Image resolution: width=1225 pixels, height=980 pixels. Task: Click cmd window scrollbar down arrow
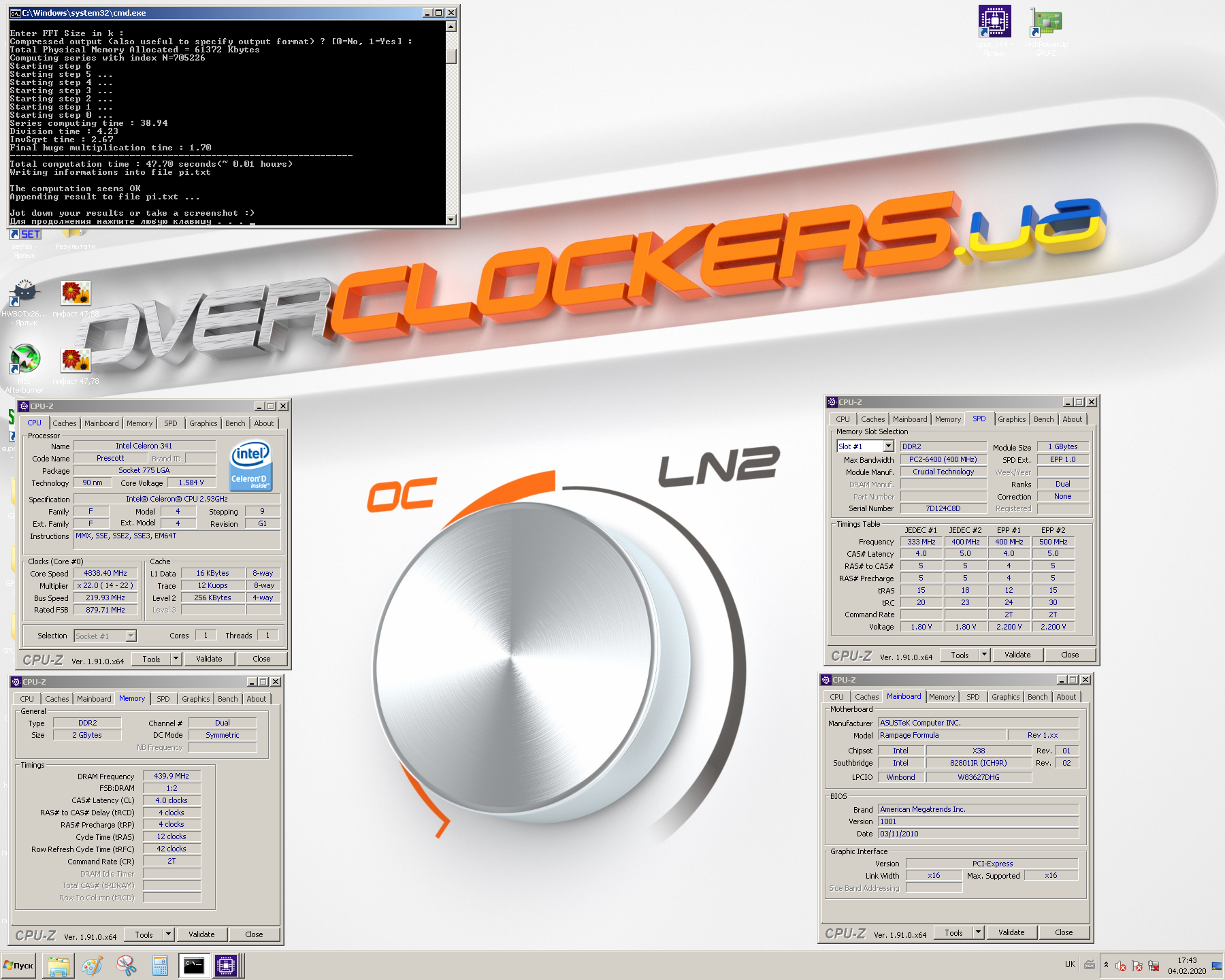[451, 219]
